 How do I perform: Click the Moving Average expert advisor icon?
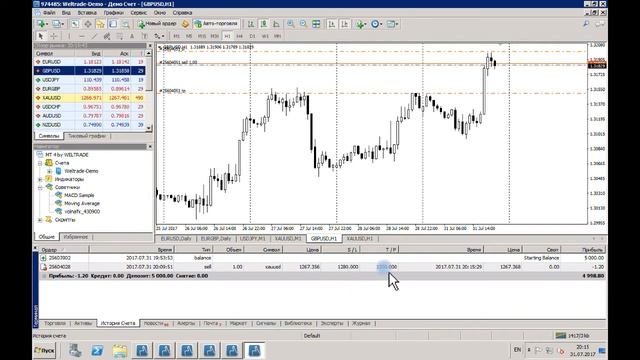[58, 203]
